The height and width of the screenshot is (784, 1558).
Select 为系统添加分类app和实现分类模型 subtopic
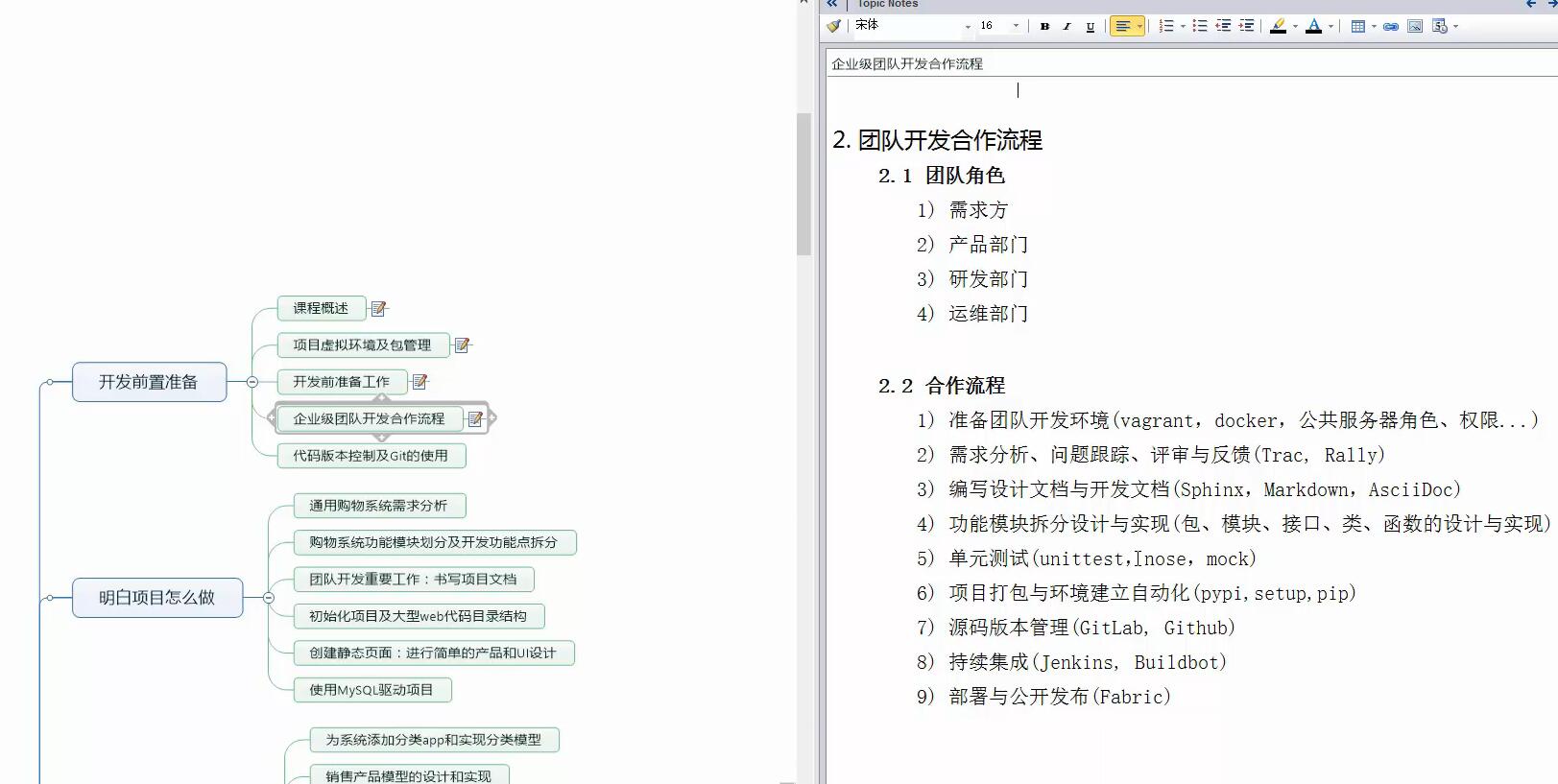coord(434,740)
